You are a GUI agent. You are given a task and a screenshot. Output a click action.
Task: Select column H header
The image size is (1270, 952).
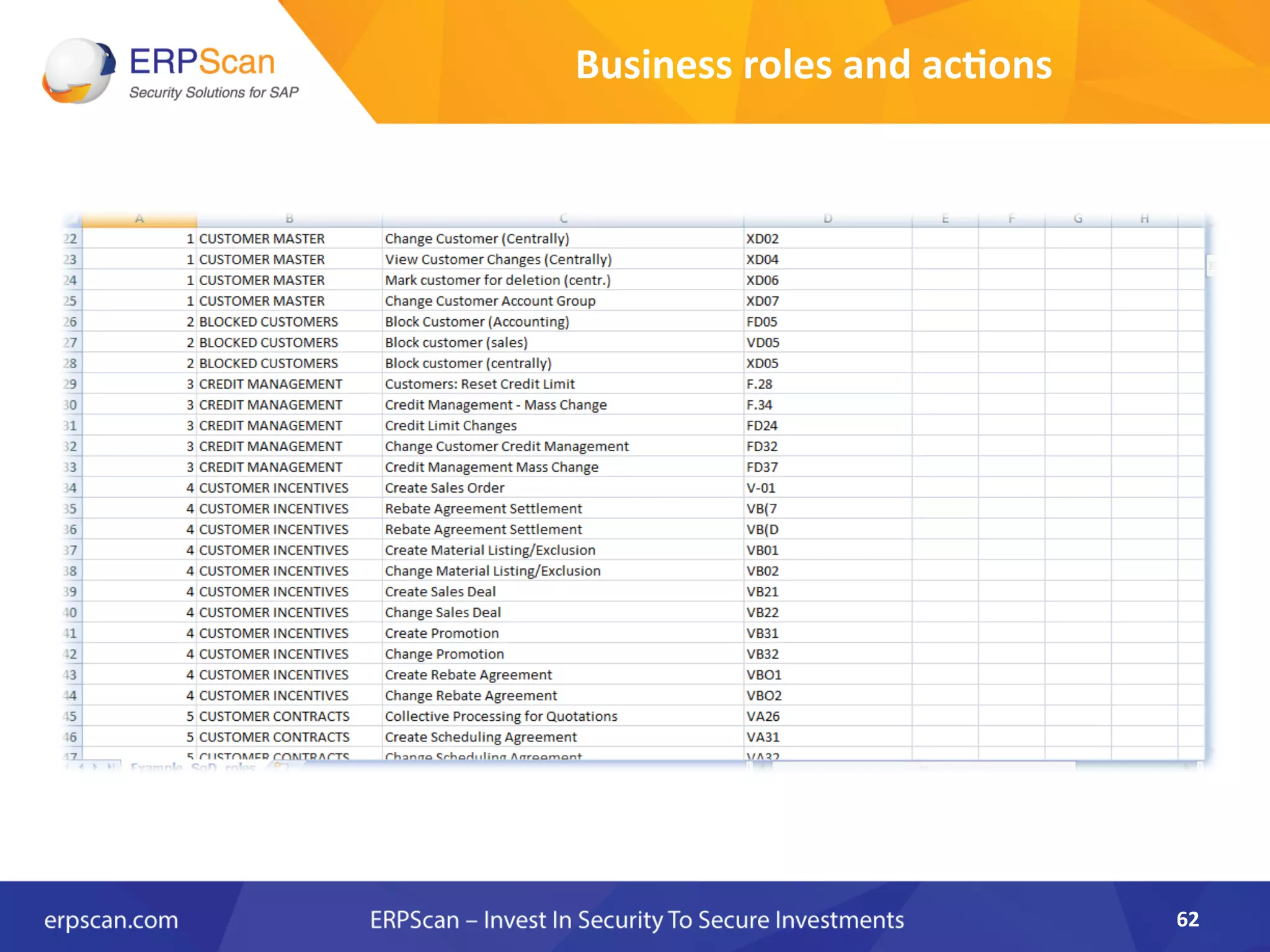click(x=1145, y=219)
